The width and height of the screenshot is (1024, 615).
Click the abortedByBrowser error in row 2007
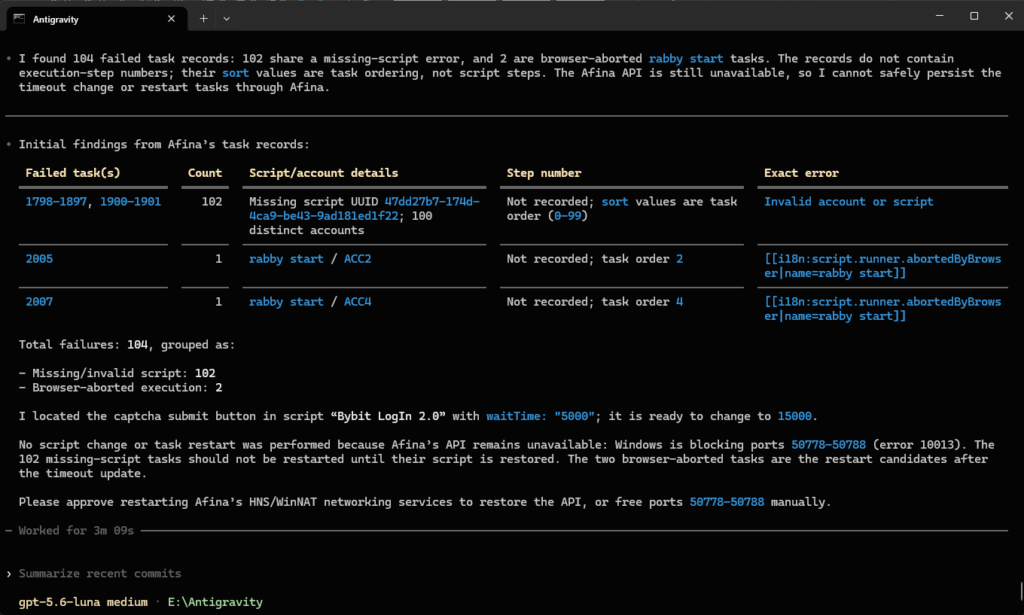pos(882,309)
